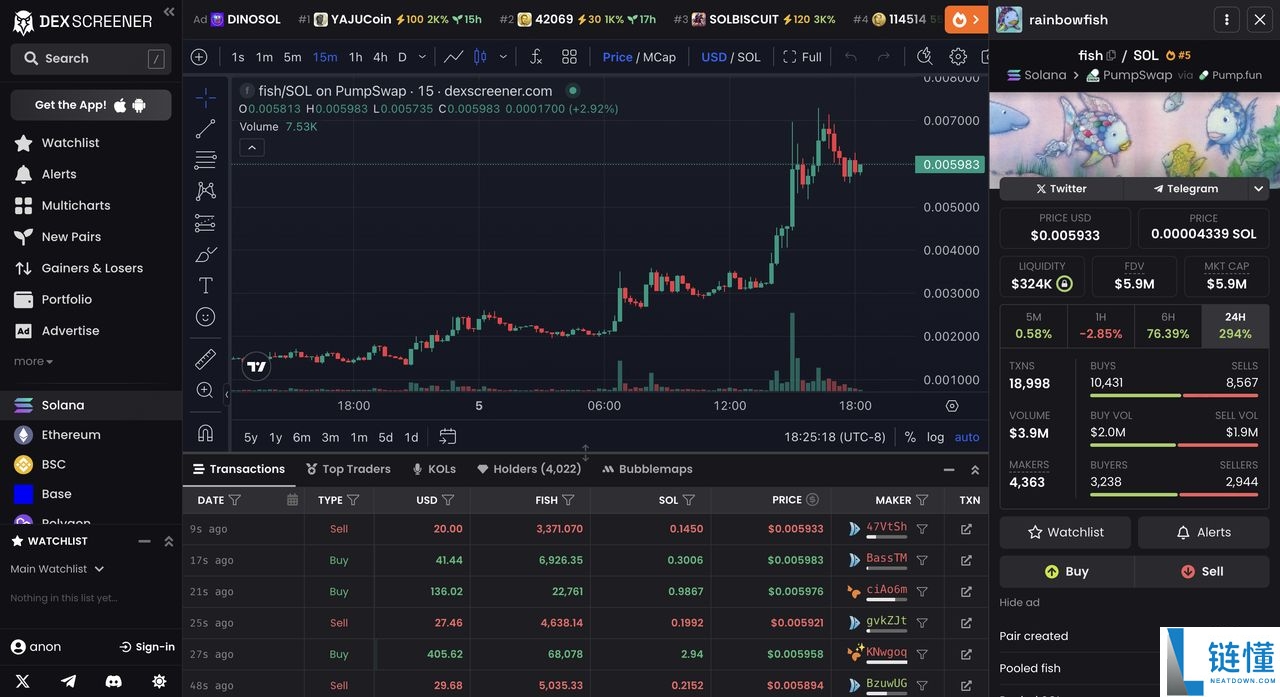Click the red Sell button
The width and height of the screenshot is (1280, 697).
click(1202, 572)
